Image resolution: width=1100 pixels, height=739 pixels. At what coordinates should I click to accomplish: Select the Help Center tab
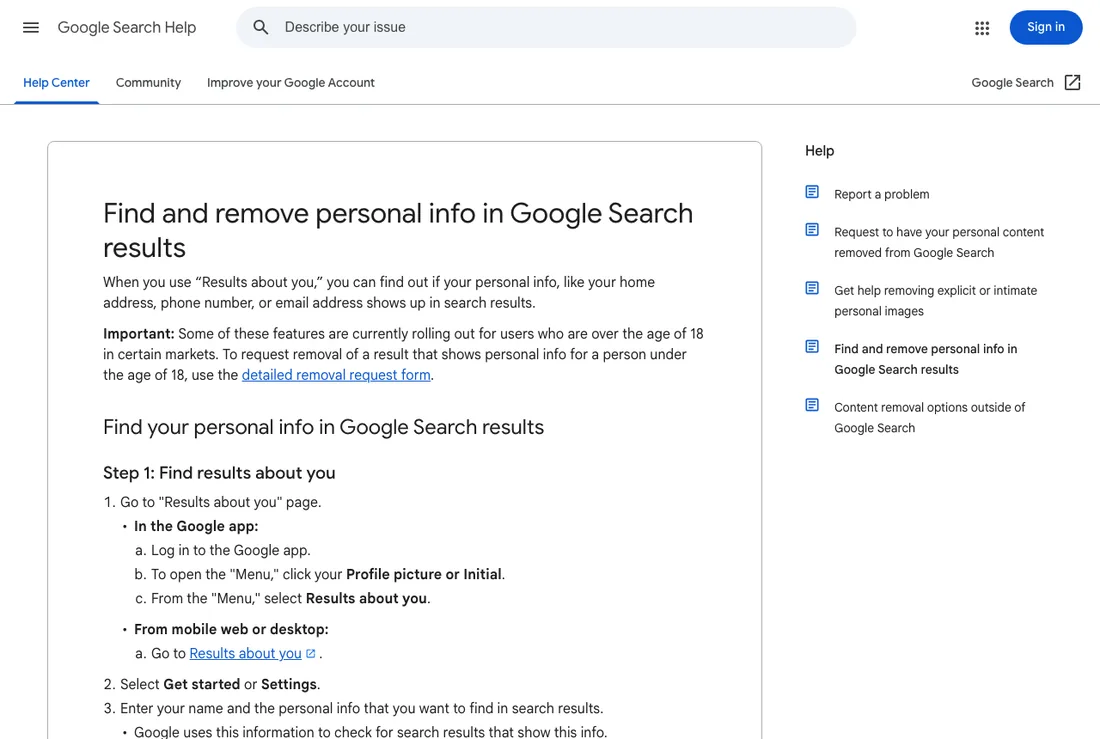click(56, 83)
